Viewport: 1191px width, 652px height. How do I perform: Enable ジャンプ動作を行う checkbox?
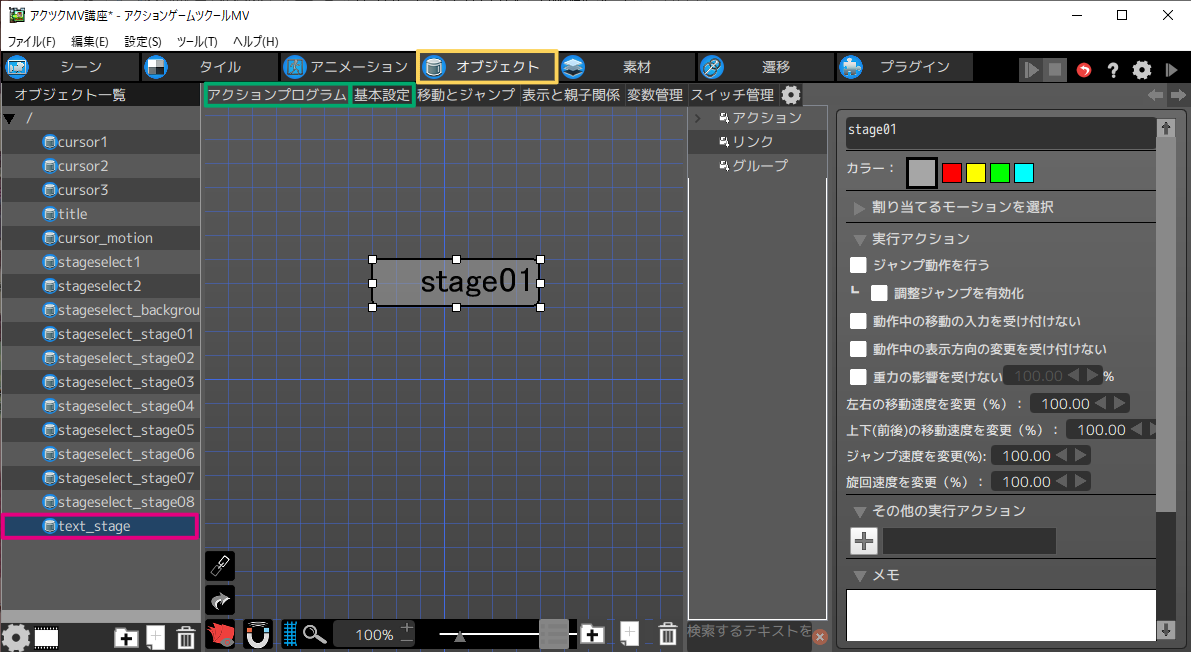click(858, 265)
